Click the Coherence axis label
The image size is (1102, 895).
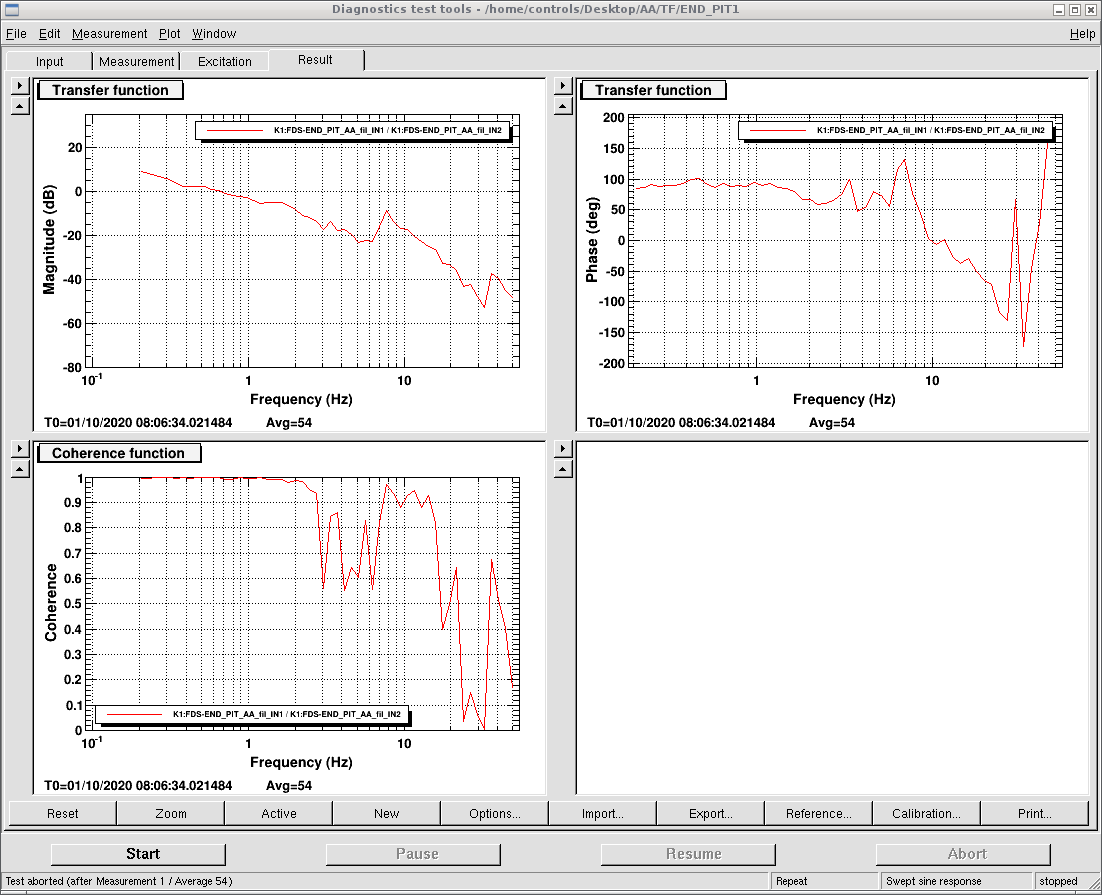click(x=51, y=603)
